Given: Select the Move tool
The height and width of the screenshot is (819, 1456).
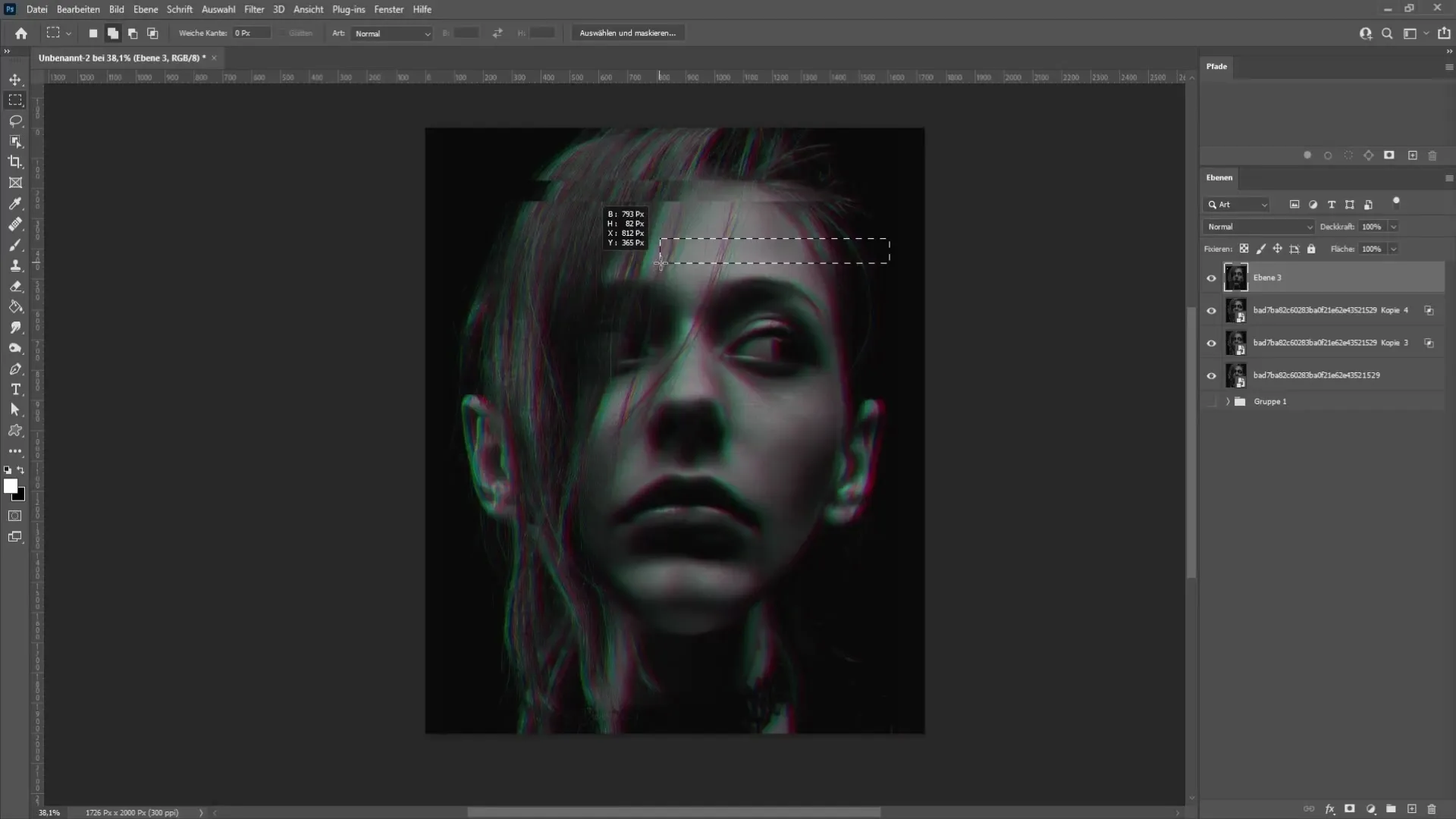Looking at the screenshot, I should click(x=15, y=80).
